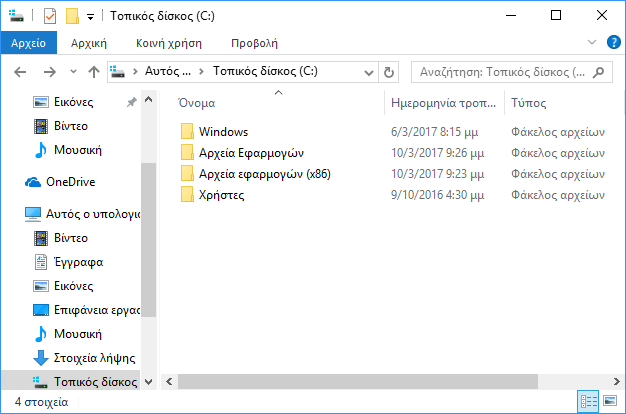This screenshot has height=414, width=626.
Task: Open the recent locations dropdown arrow
Action: [x=73, y=72]
